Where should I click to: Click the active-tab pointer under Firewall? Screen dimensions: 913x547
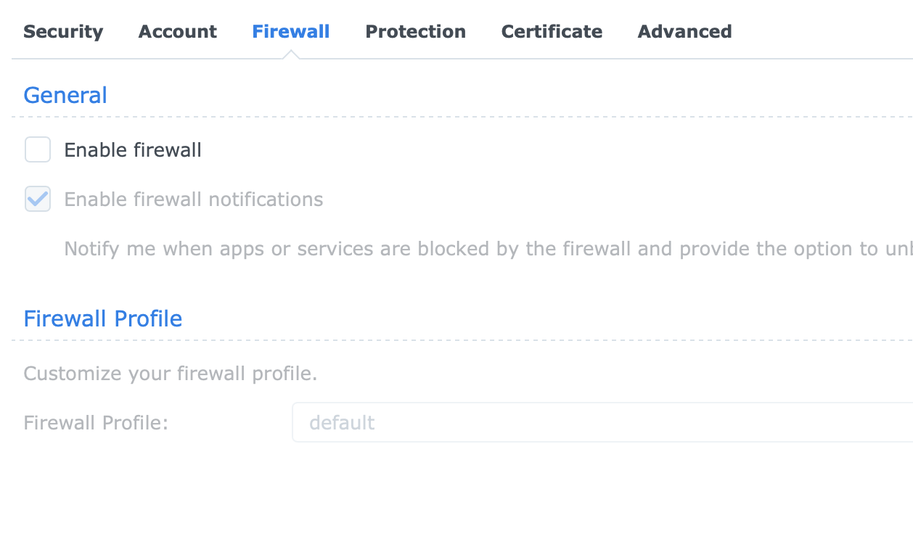(291, 55)
